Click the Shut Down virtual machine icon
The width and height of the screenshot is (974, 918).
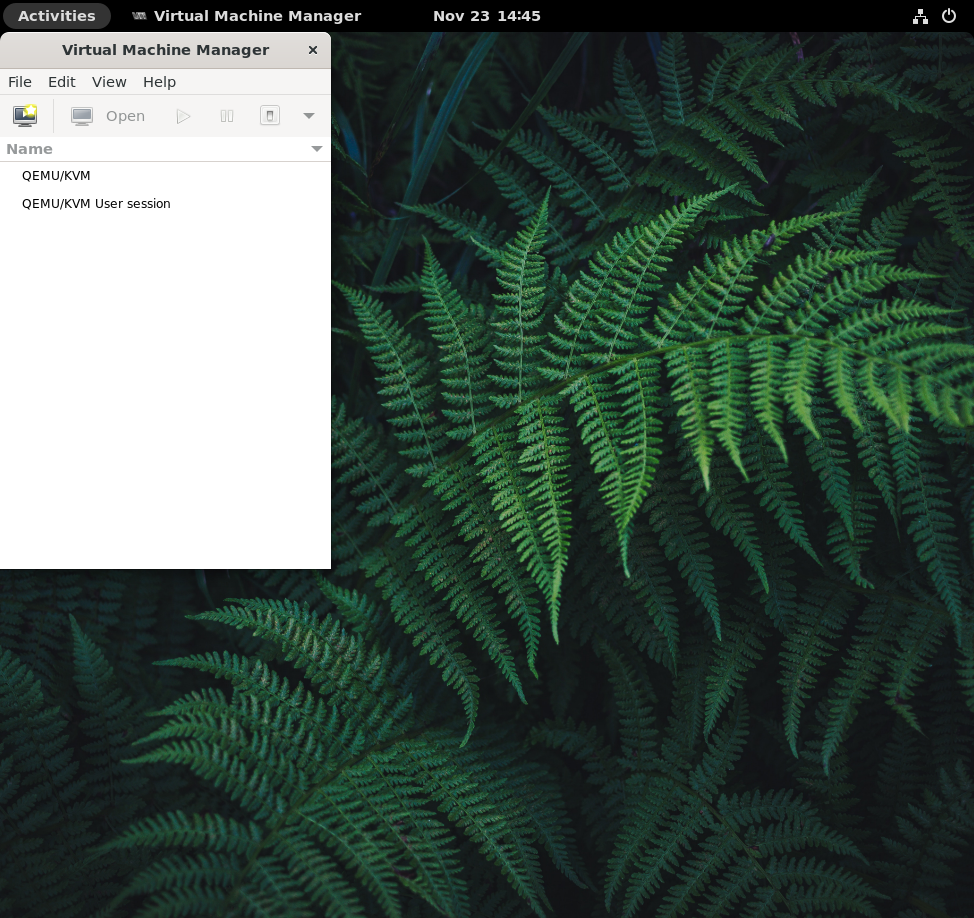(269, 115)
